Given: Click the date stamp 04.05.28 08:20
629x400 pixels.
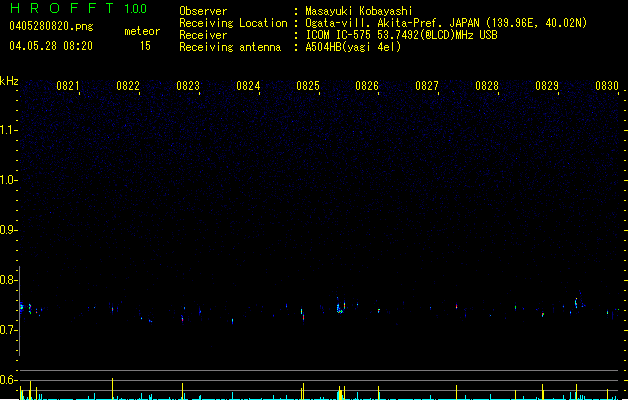Looking at the screenshot, I should [x=51, y=46].
